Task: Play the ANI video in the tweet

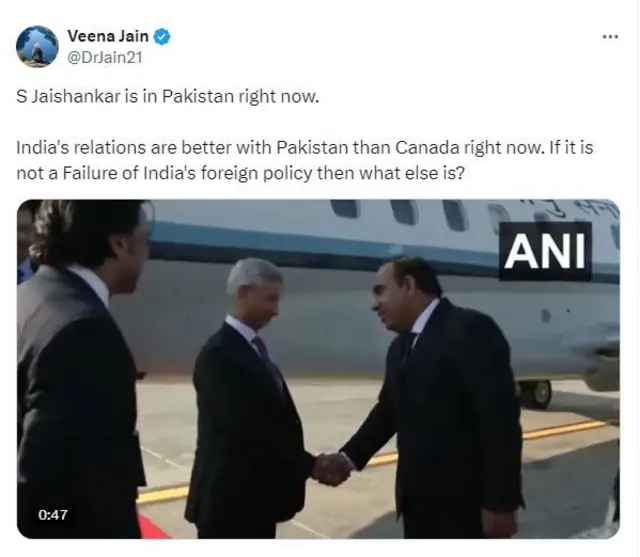Action: point(318,369)
